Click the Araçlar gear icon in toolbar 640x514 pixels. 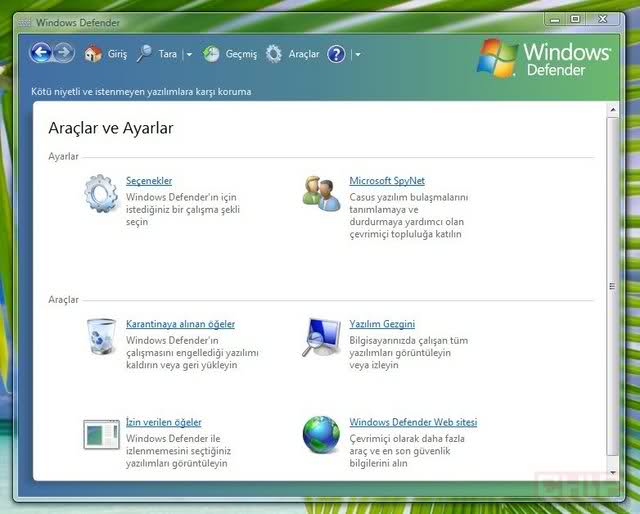[x=274, y=54]
